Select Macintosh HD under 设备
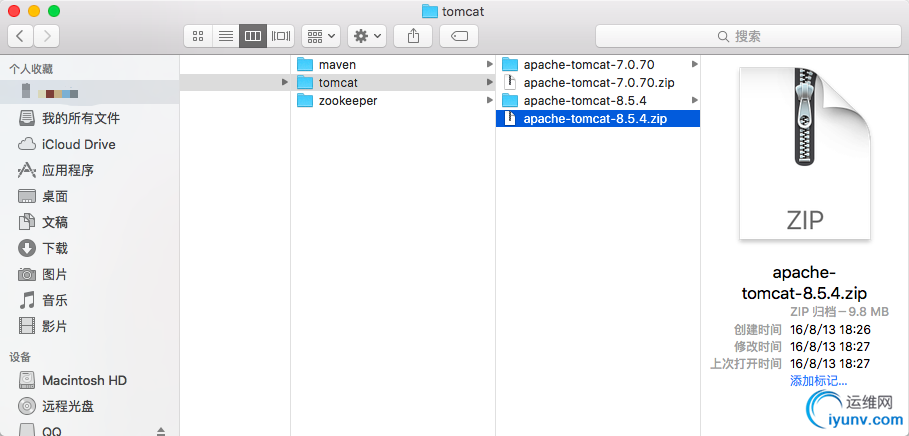Screen dimensions: 909x436 (90, 380)
